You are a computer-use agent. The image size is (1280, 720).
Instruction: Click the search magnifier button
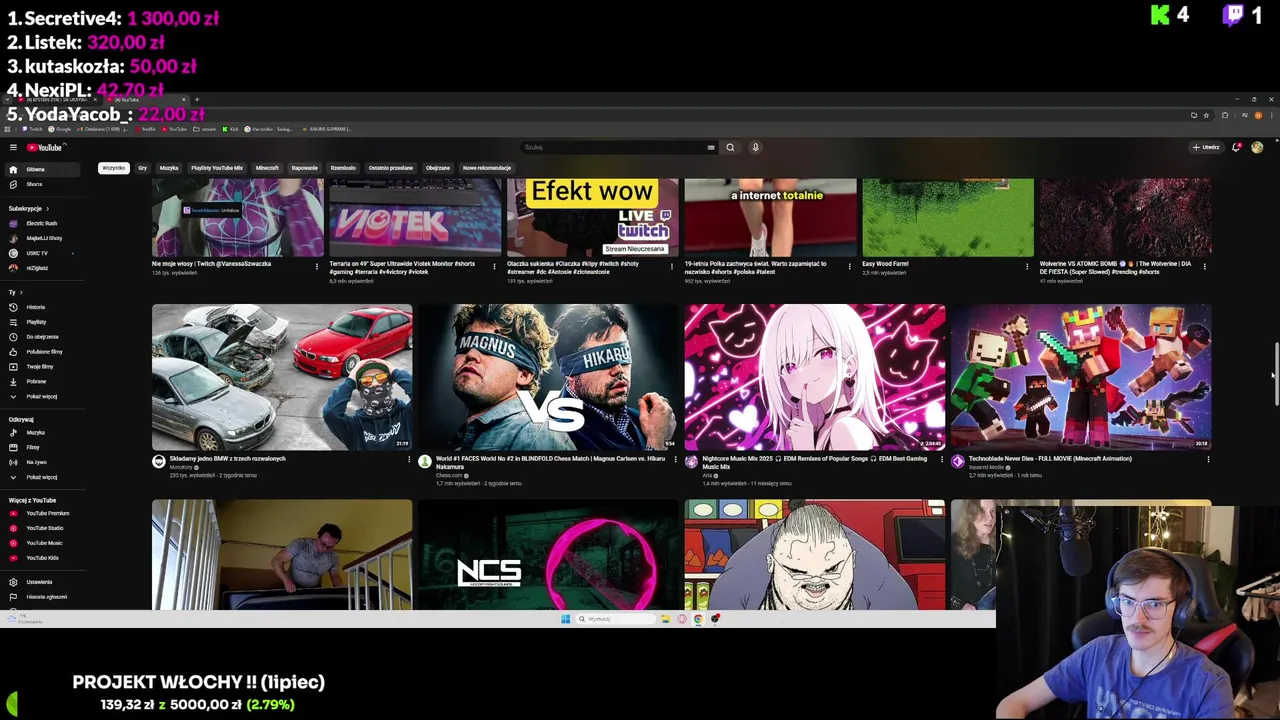[x=730, y=147]
